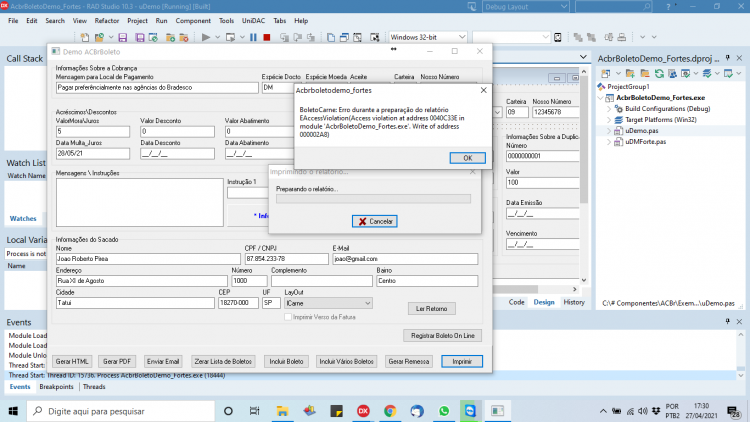Image resolution: width=750 pixels, height=422 pixels.
Task: Open the Debug Layout dropdown
Action: point(563,7)
